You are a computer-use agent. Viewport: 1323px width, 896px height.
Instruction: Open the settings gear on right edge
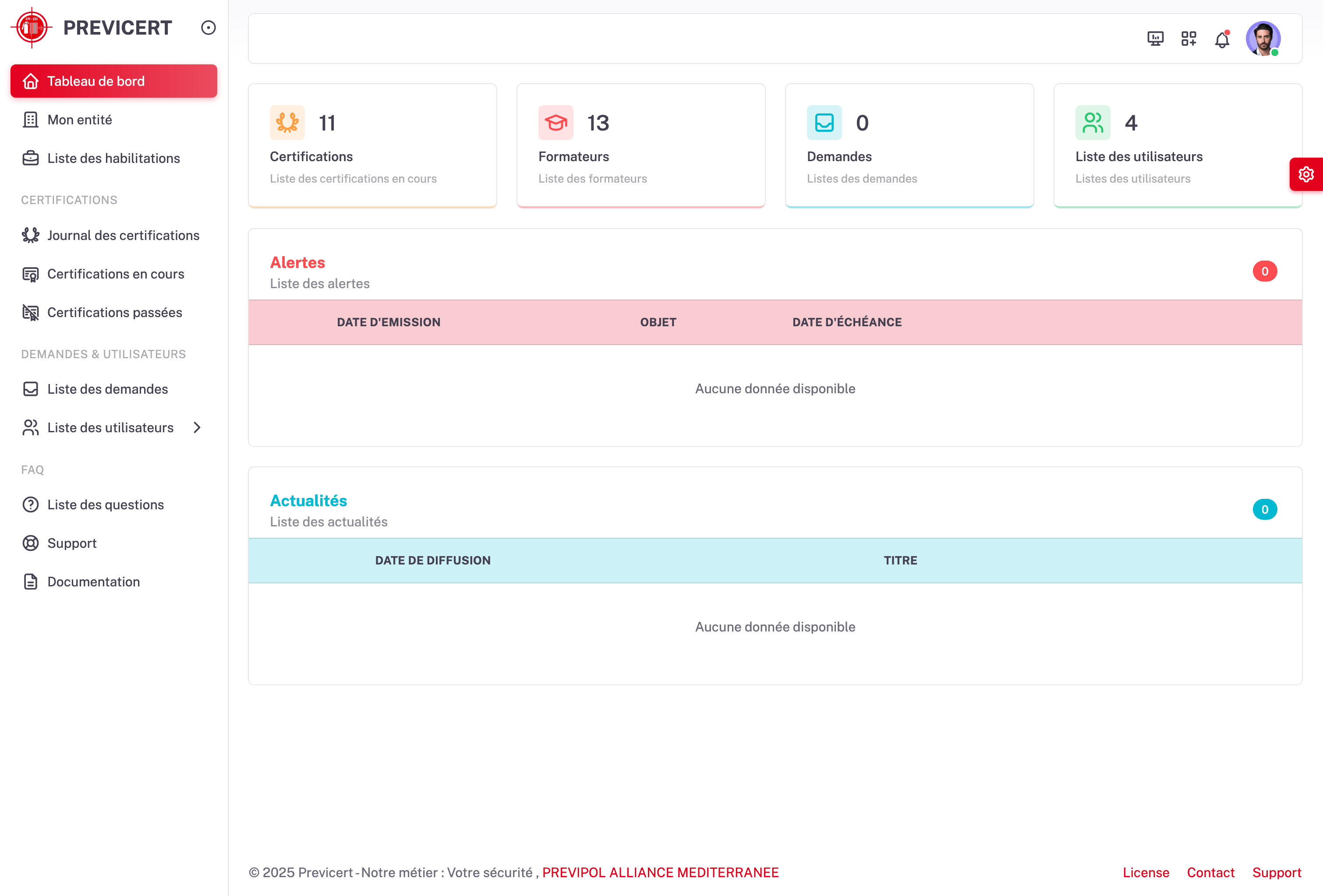(x=1306, y=174)
